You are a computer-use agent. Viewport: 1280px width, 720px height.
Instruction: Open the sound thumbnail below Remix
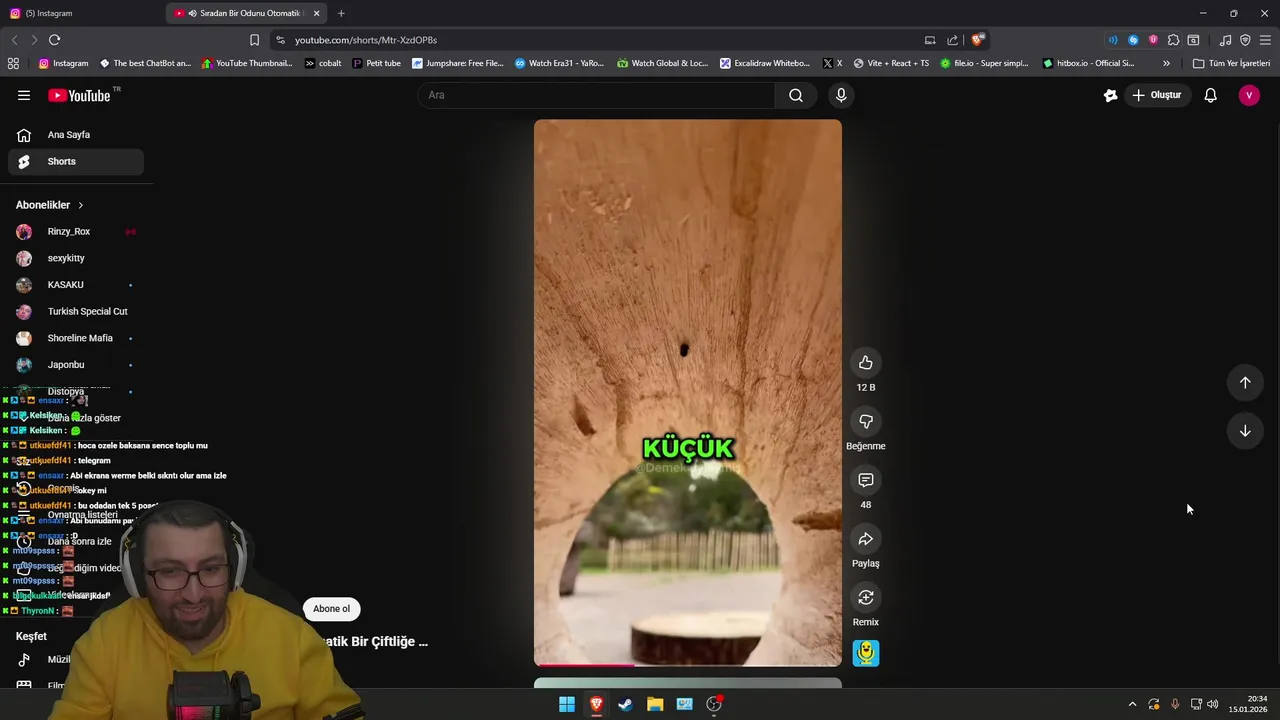point(866,653)
